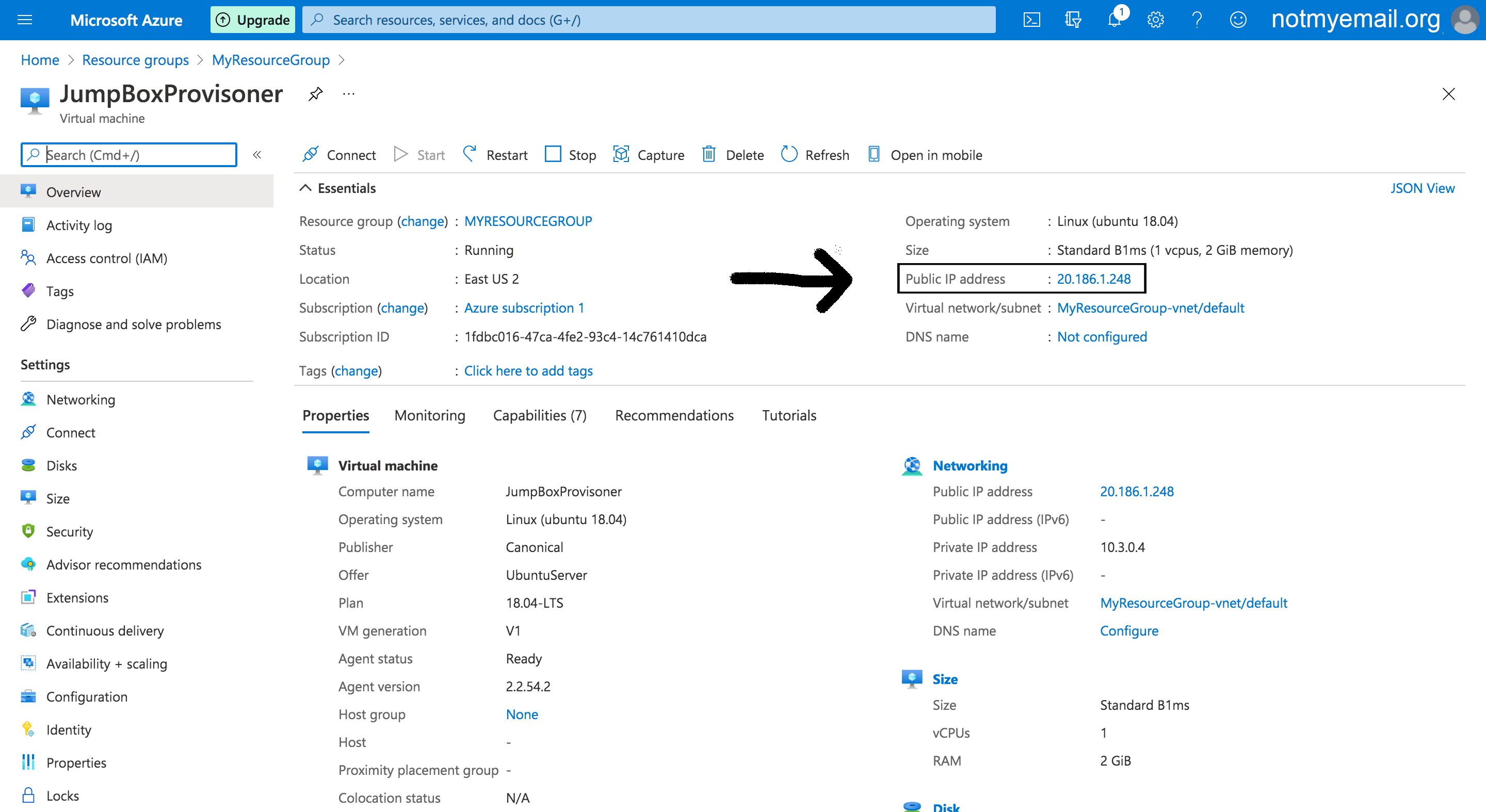
Task: Open portal settings gear icon
Action: 1155,20
